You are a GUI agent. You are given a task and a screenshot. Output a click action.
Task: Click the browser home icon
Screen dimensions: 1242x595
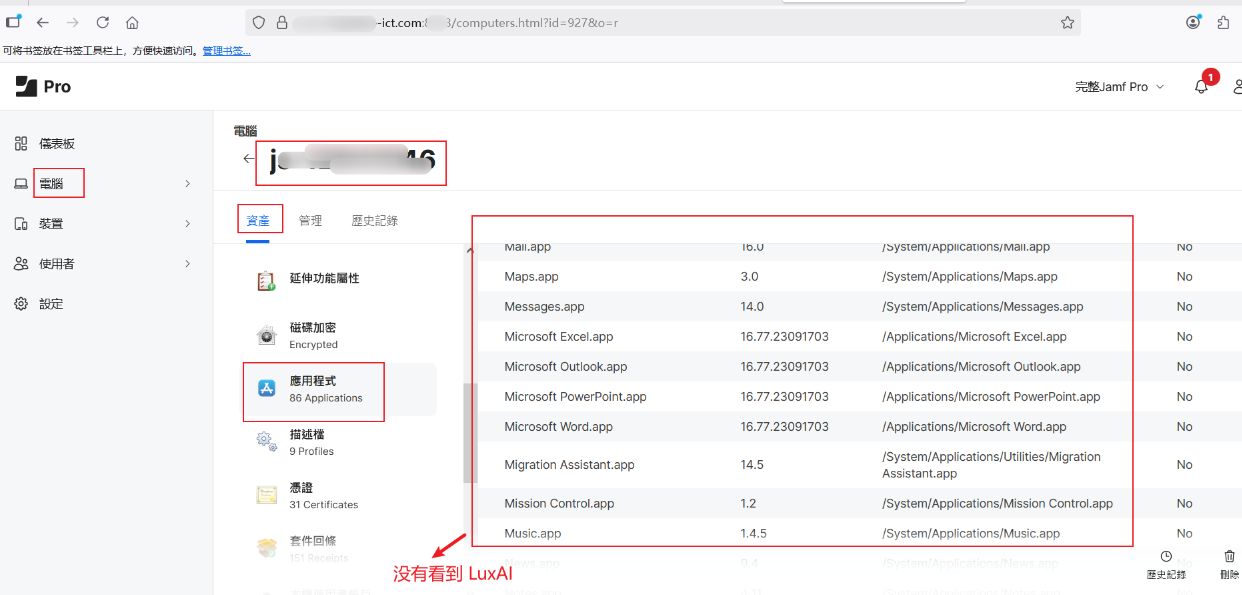pos(133,22)
